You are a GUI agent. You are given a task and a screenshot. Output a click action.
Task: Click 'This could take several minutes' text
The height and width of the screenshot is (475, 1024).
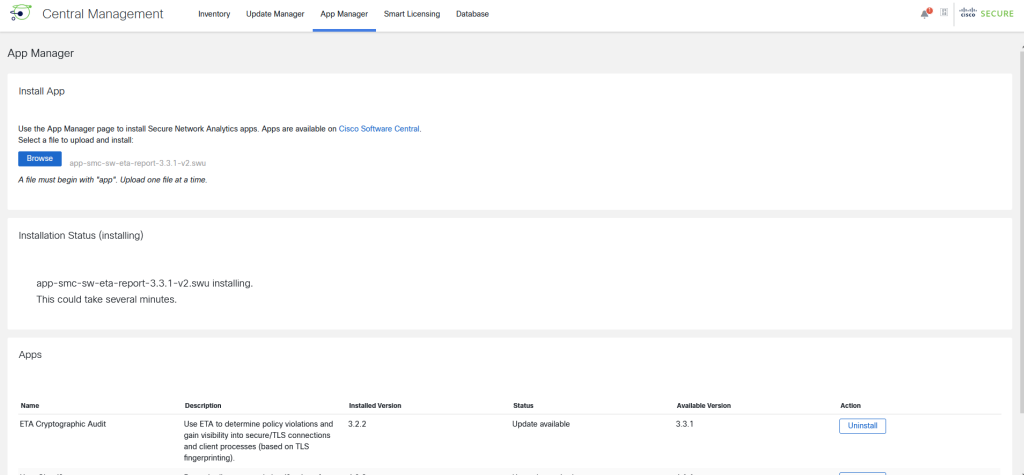106,300
